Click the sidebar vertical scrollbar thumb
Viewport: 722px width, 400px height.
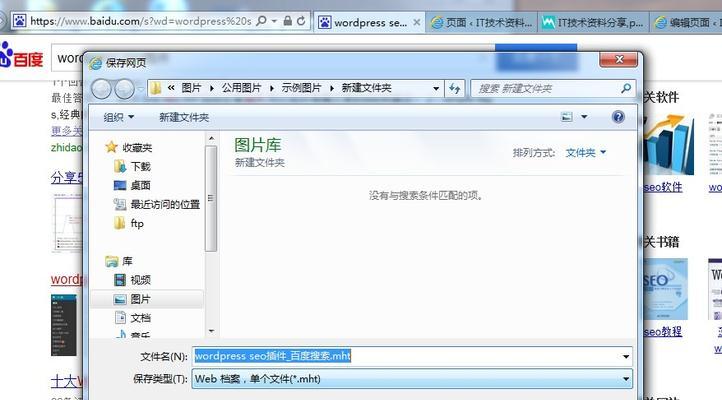(211, 199)
